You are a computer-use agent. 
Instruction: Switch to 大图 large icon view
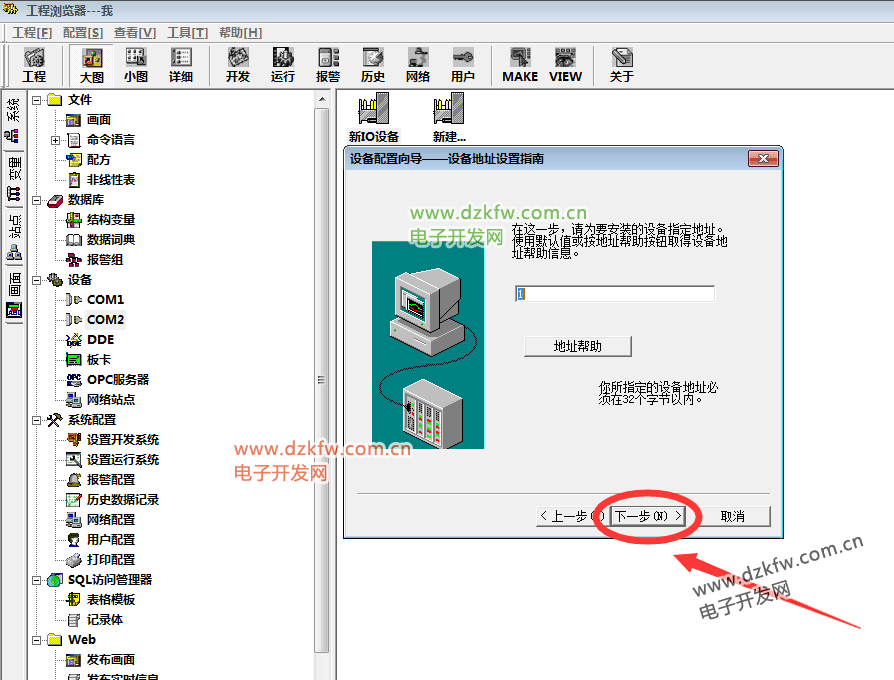coord(92,64)
